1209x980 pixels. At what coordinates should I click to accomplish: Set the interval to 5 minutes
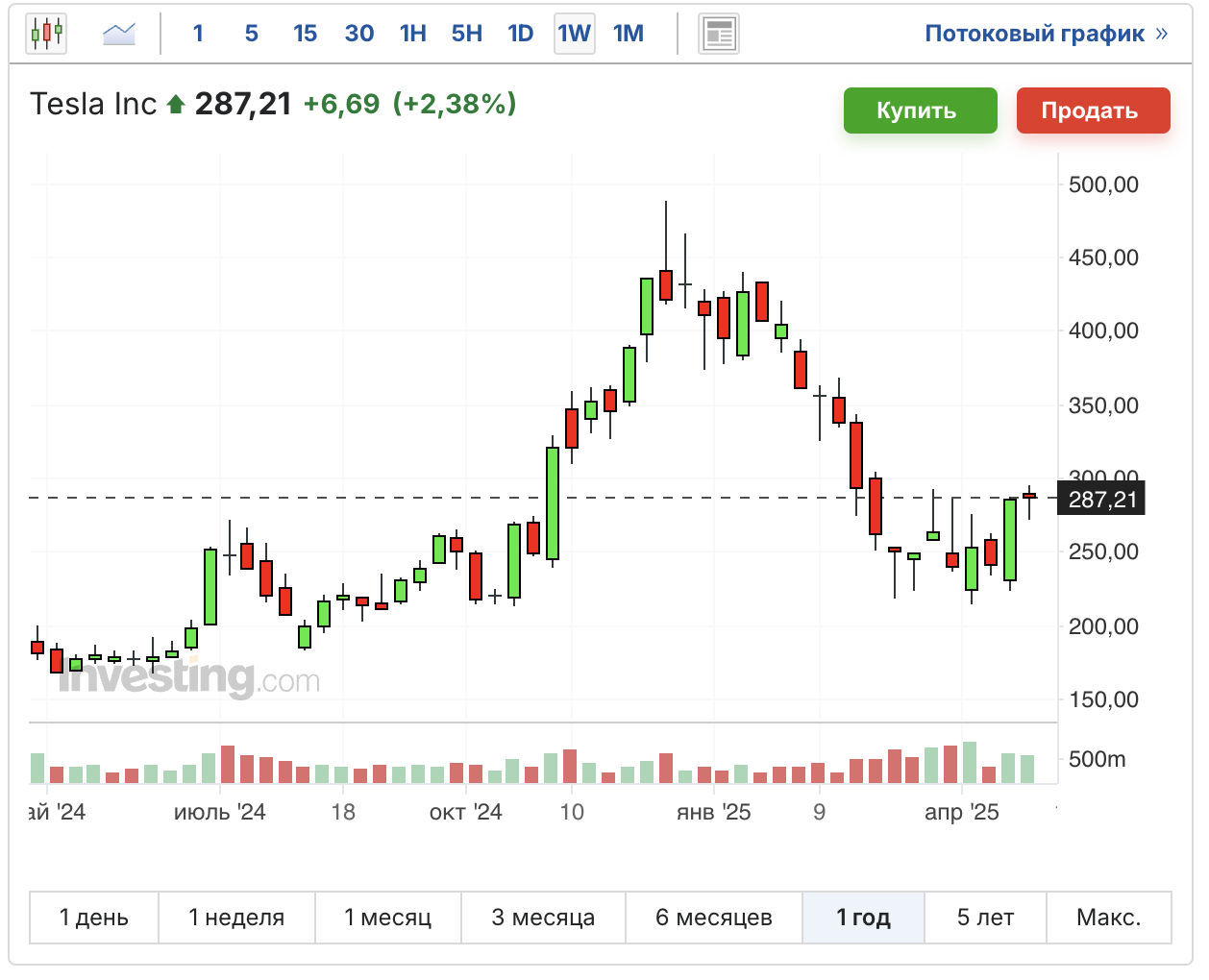click(252, 34)
